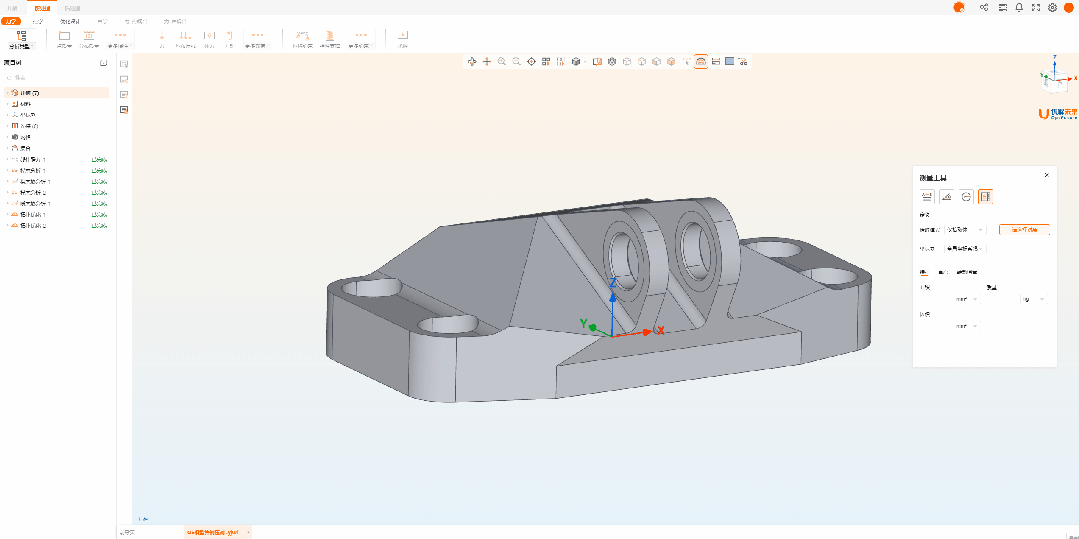The width and height of the screenshot is (1079, 539).
Task: Select the circle radius measurement icon
Action: pyautogui.click(x=966, y=197)
